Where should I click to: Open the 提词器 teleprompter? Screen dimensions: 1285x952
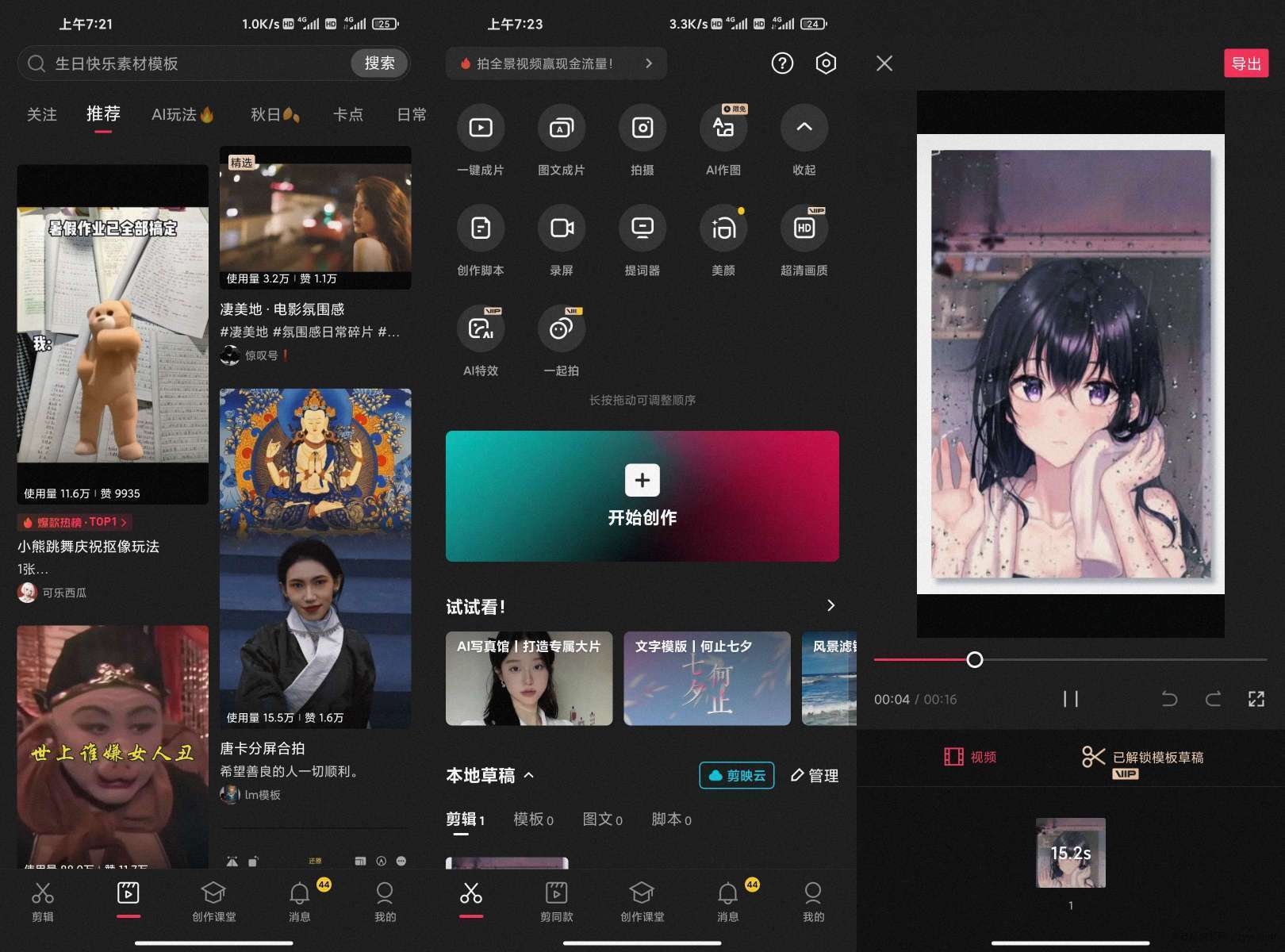click(642, 240)
